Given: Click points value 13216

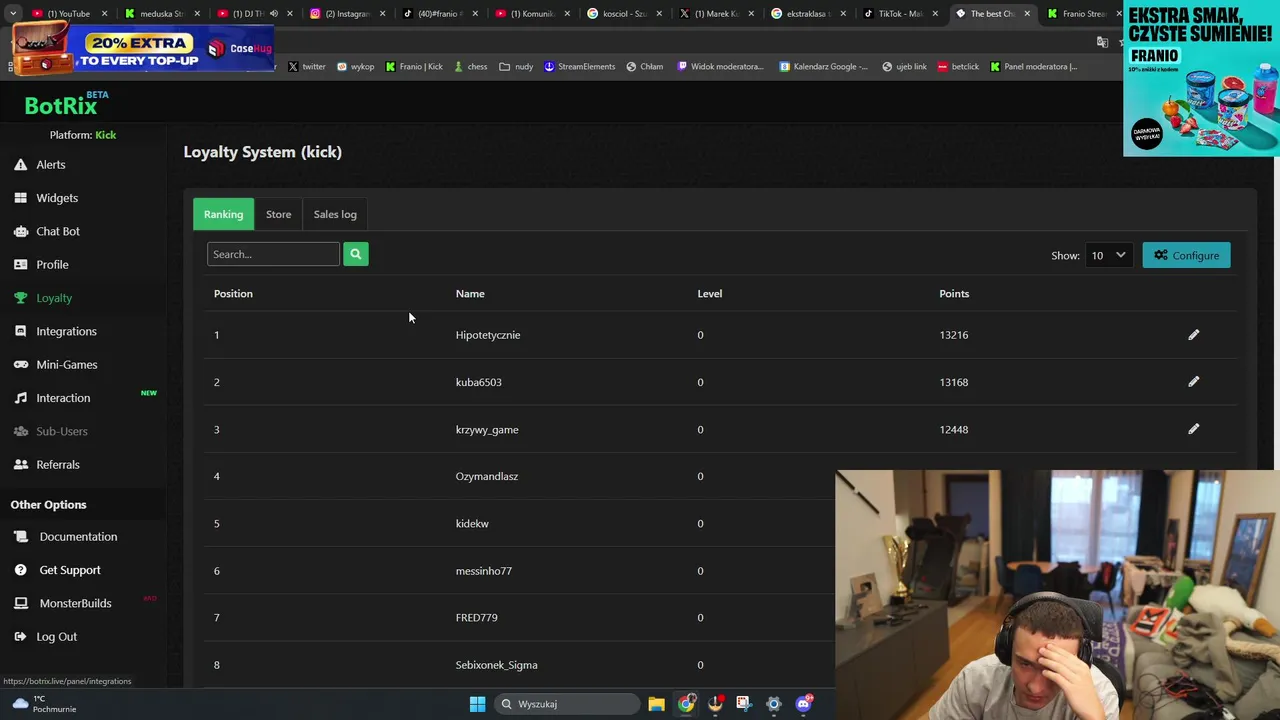Looking at the screenshot, I should pos(954,335).
